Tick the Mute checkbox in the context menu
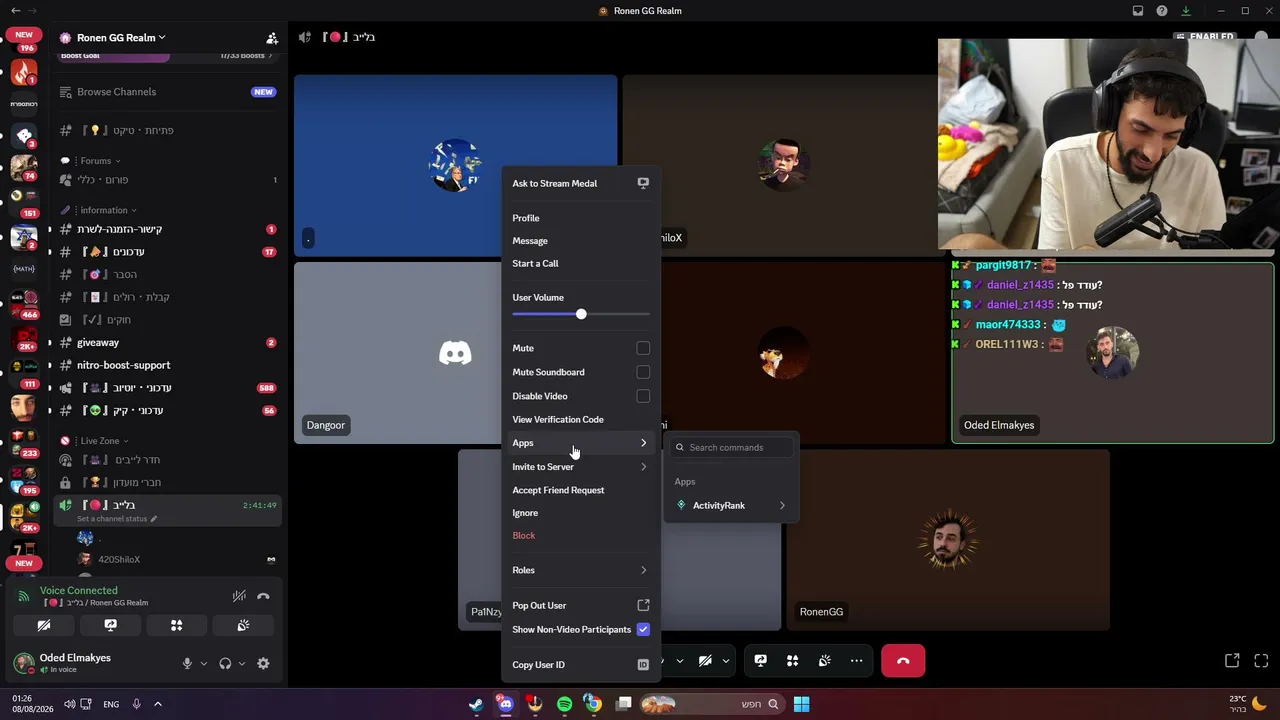The image size is (1280, 720). pos(643,348)
